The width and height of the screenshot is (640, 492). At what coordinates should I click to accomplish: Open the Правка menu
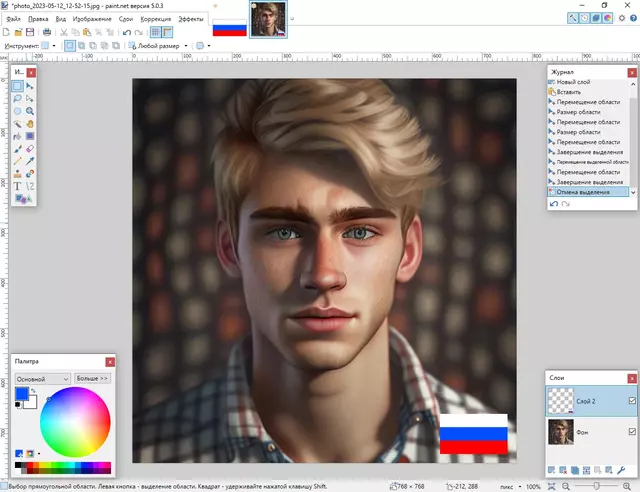[38, 19]
